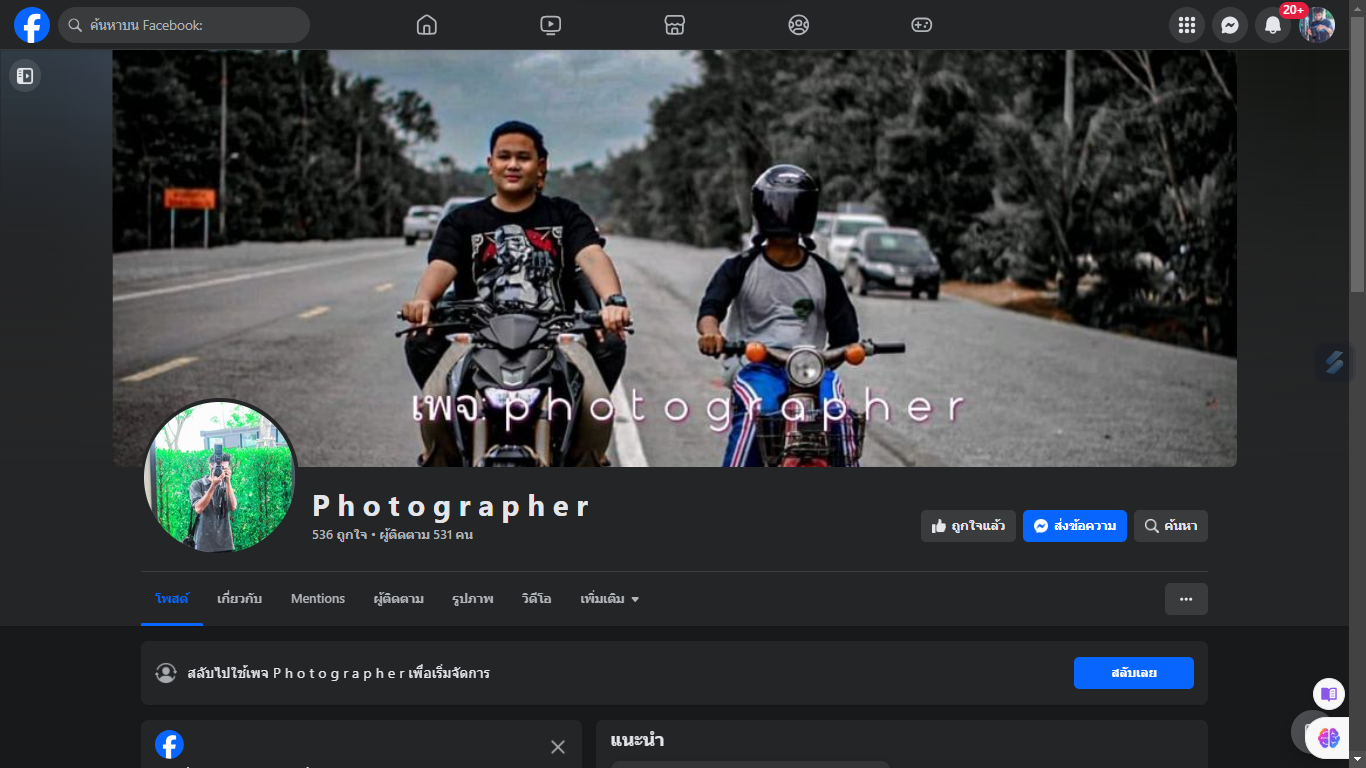Expand the เพิ่มเติม dropdown tab

pyautogui.click(x=609, y=599)
